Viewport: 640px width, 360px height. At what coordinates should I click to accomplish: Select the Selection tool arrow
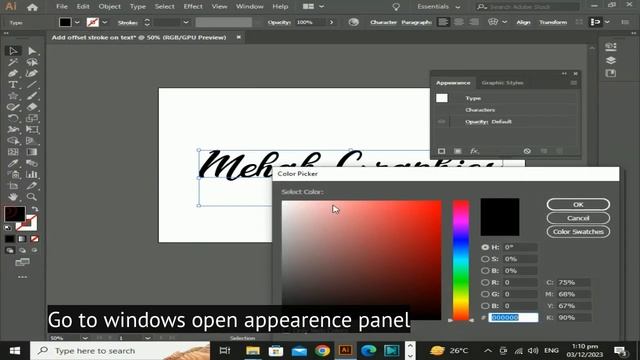pos(13,51)
